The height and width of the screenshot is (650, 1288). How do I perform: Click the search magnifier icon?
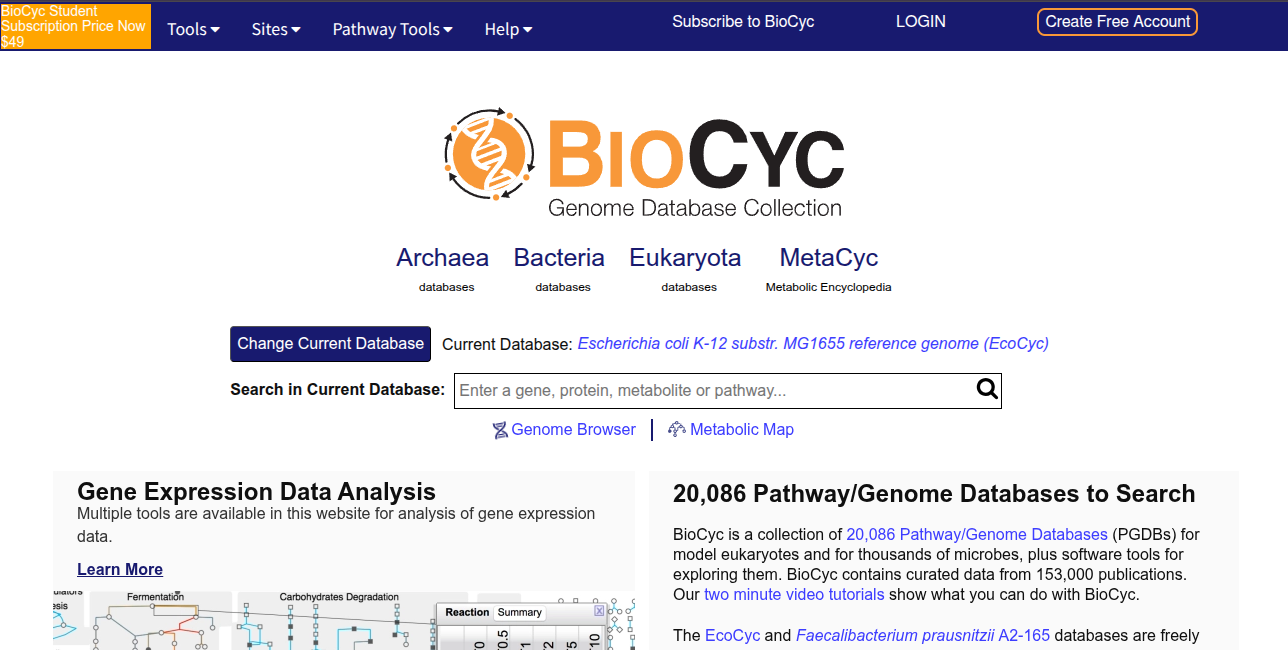tap(987, 390)
